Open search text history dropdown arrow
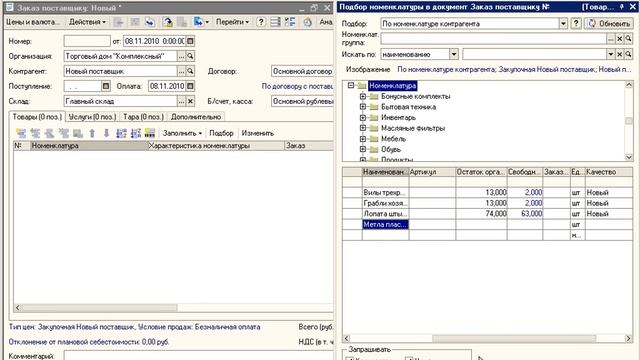The height and width of the screenshot is (360, 640). click(x=611, y=54)
